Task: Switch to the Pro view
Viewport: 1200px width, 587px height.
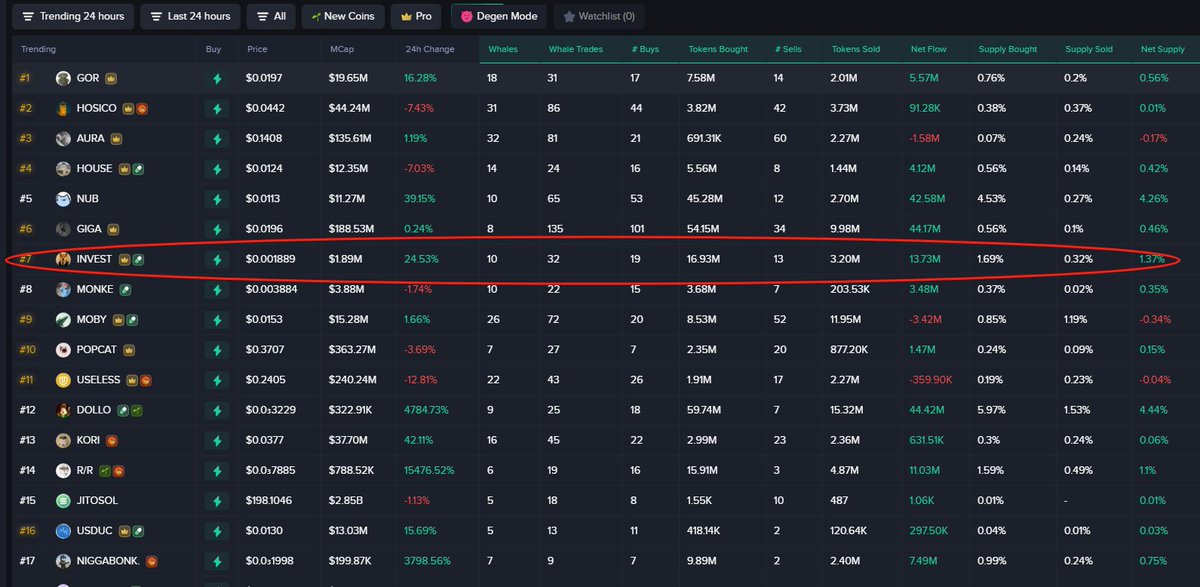Action: [x=415, y=16]
